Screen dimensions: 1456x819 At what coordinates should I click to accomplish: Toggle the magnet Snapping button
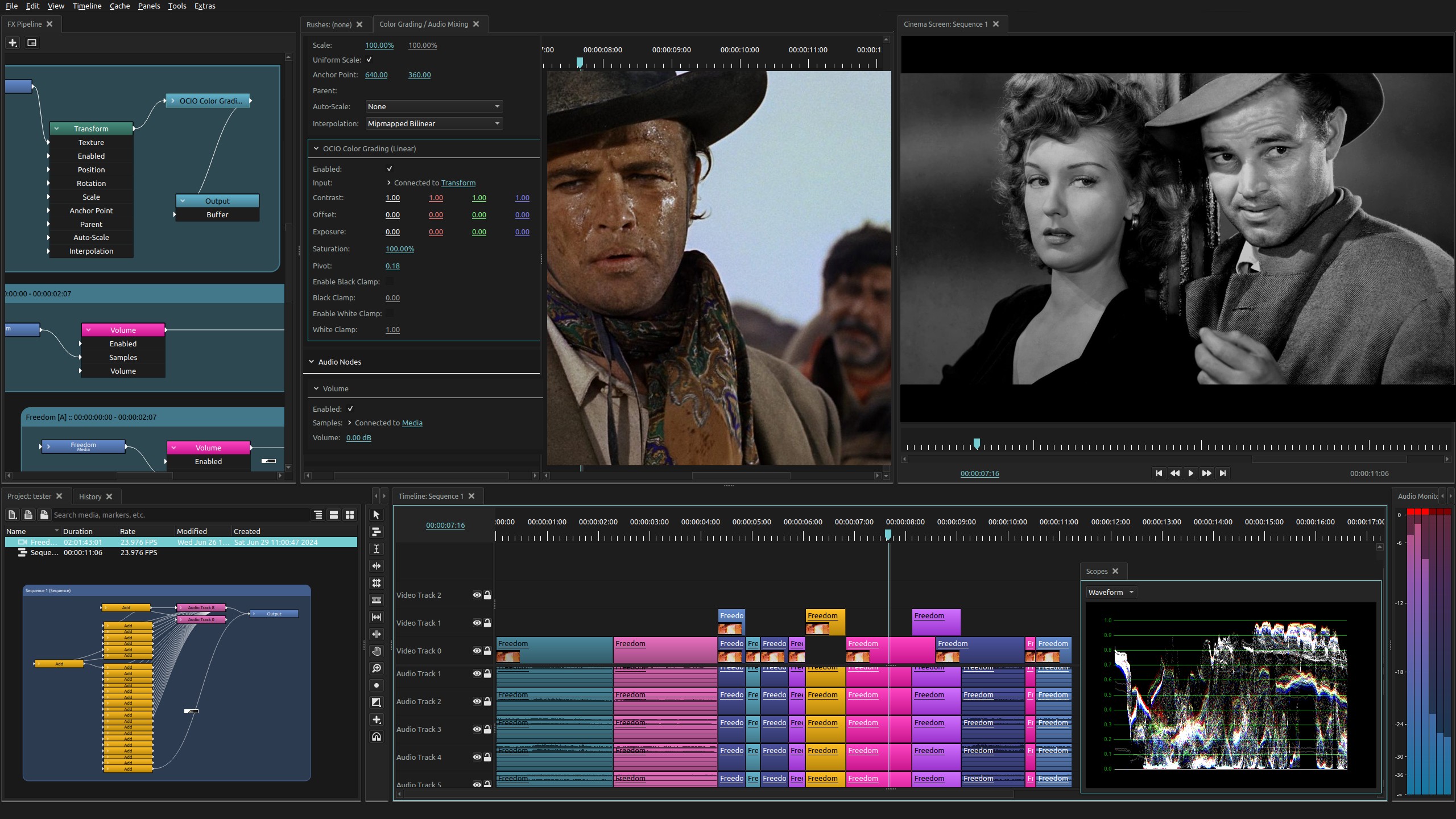tap(376, 737)
